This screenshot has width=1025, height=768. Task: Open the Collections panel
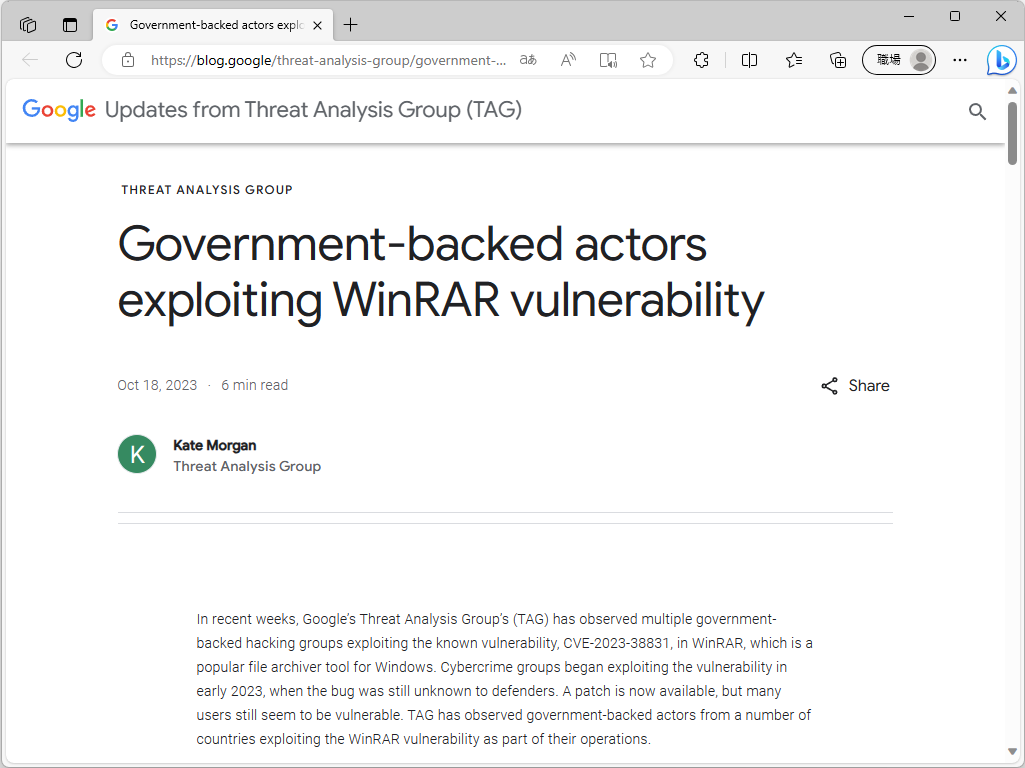[837, 60]
